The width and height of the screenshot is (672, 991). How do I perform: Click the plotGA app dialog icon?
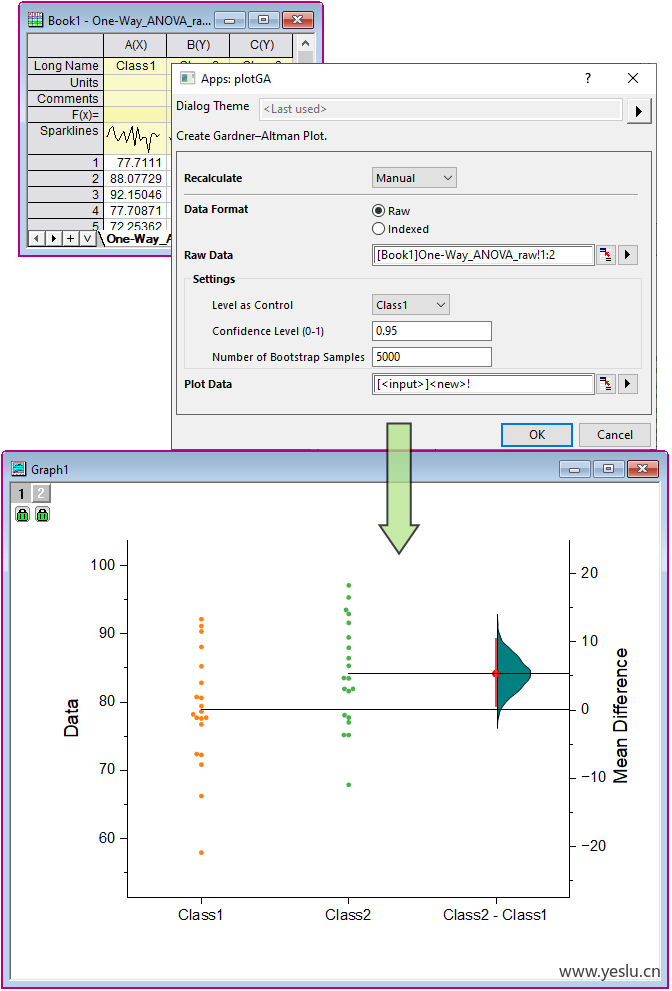(188, 78)
